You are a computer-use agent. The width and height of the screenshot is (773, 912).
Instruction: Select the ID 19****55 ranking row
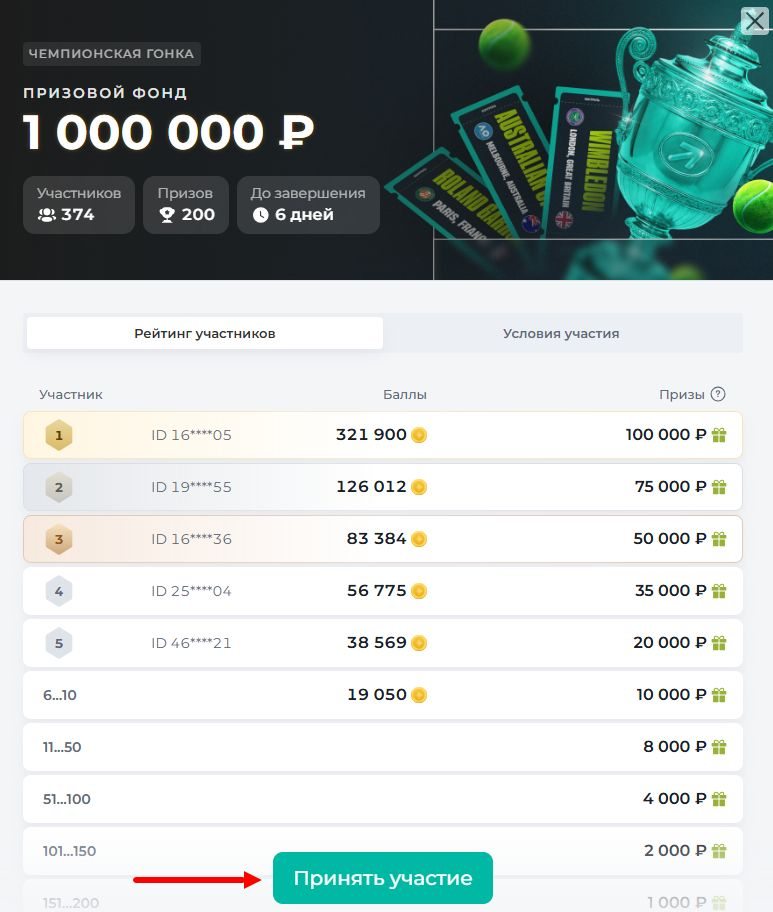[x=382, y=487]
